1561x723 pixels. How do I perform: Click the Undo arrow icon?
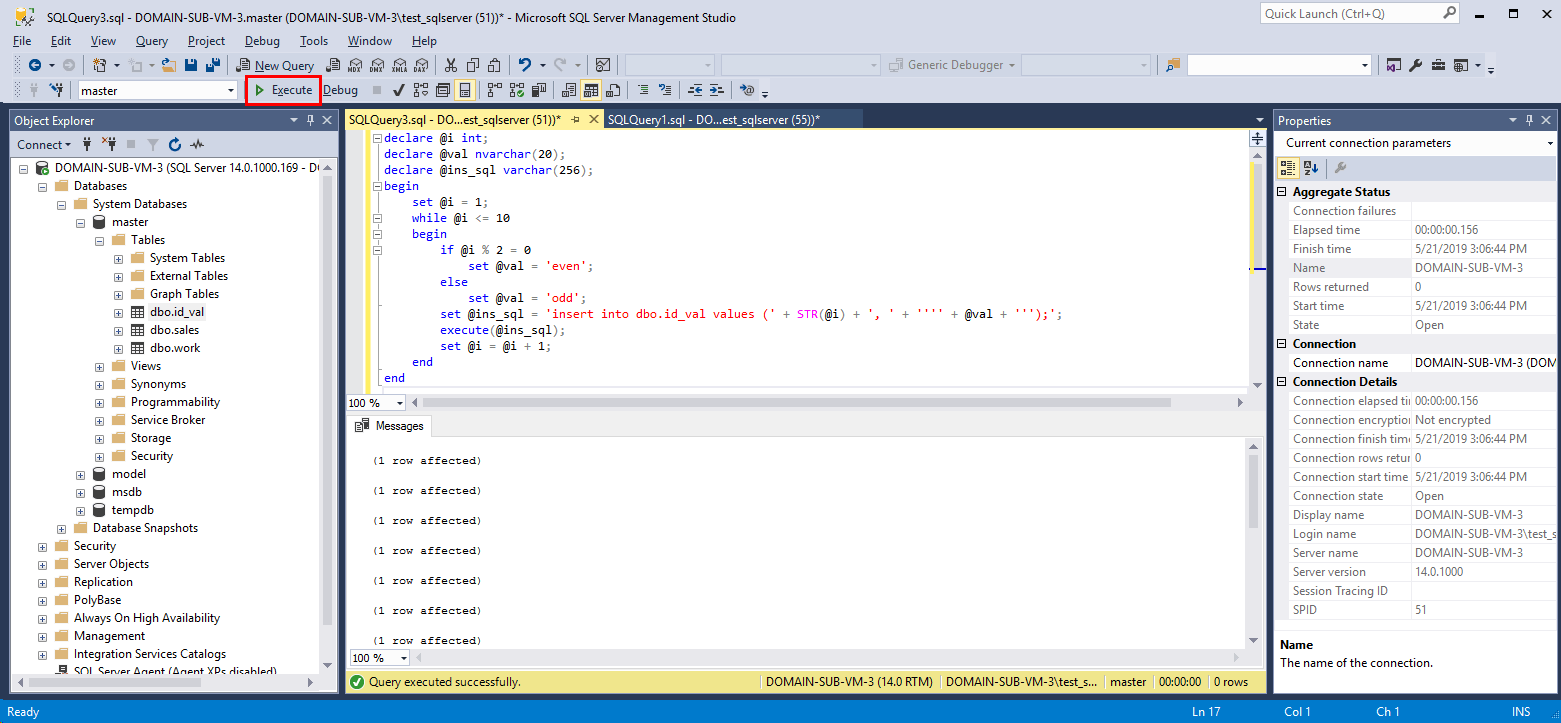pyautogui.click(x=525, y=65)
